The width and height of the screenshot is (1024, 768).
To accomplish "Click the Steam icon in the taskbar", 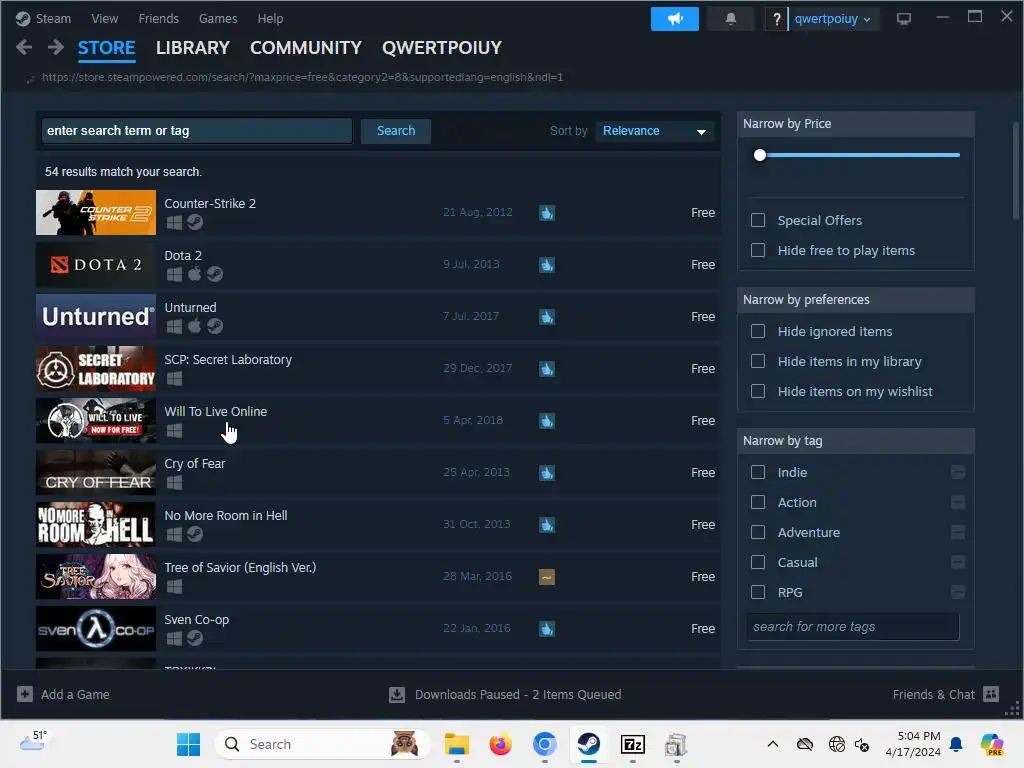I will coord(588,744).
